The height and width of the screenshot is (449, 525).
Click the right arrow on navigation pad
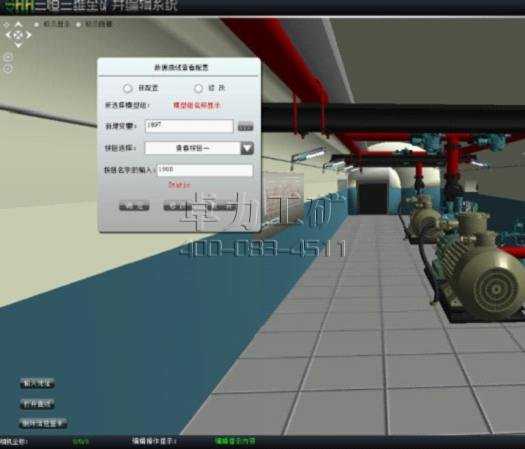point(28,34)
